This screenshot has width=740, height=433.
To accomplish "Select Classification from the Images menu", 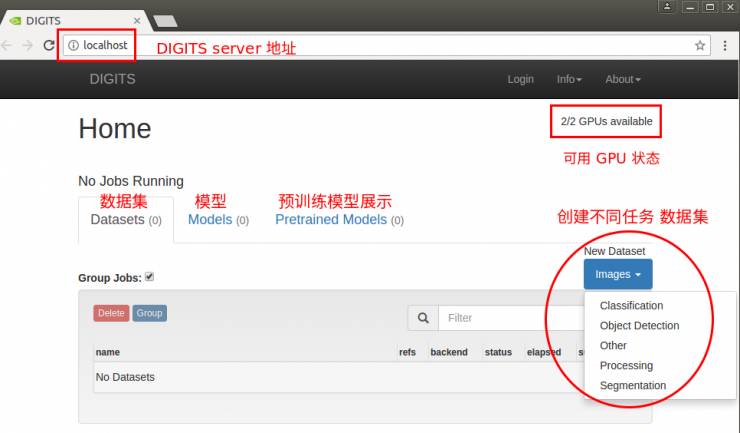I will coord(631,306).
